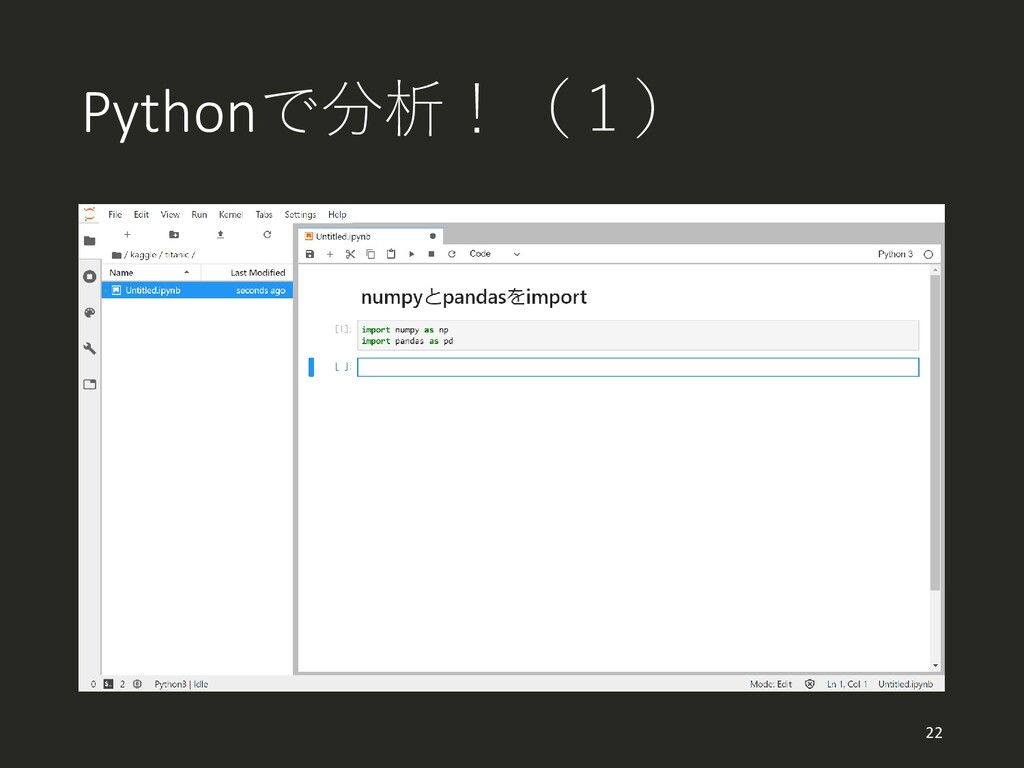Viewport: 1024px width, 768px height.
Task: Insert a cell below with the notebook plus icon
Action: (x=330, y=254)
